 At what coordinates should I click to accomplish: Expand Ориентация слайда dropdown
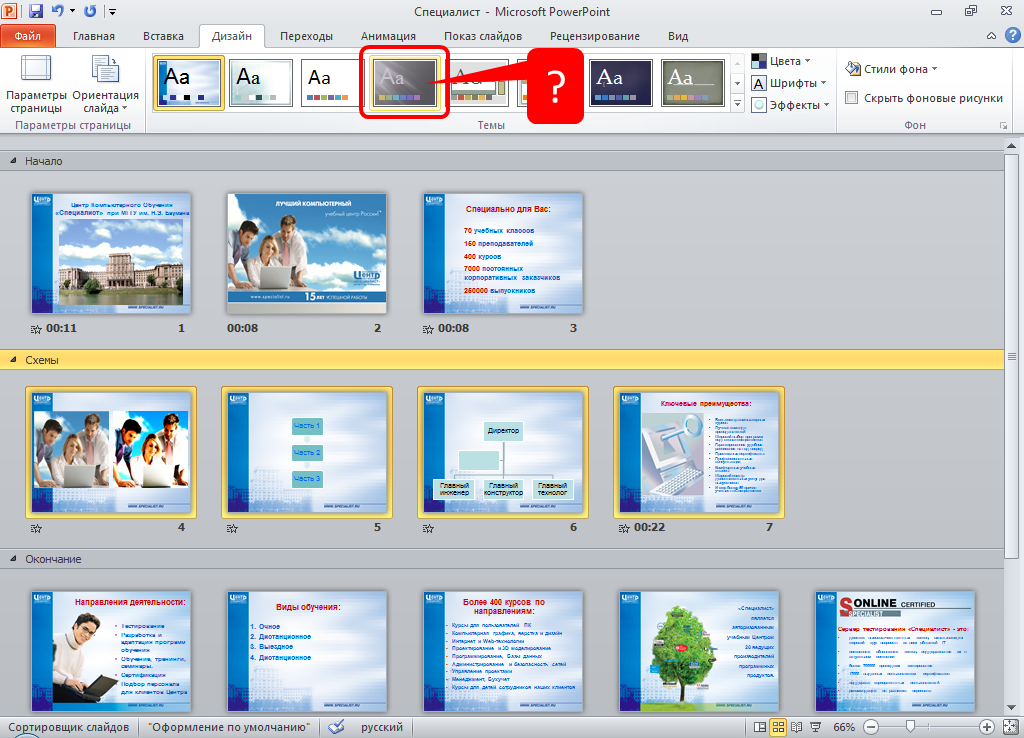click(x=104, y=84)
